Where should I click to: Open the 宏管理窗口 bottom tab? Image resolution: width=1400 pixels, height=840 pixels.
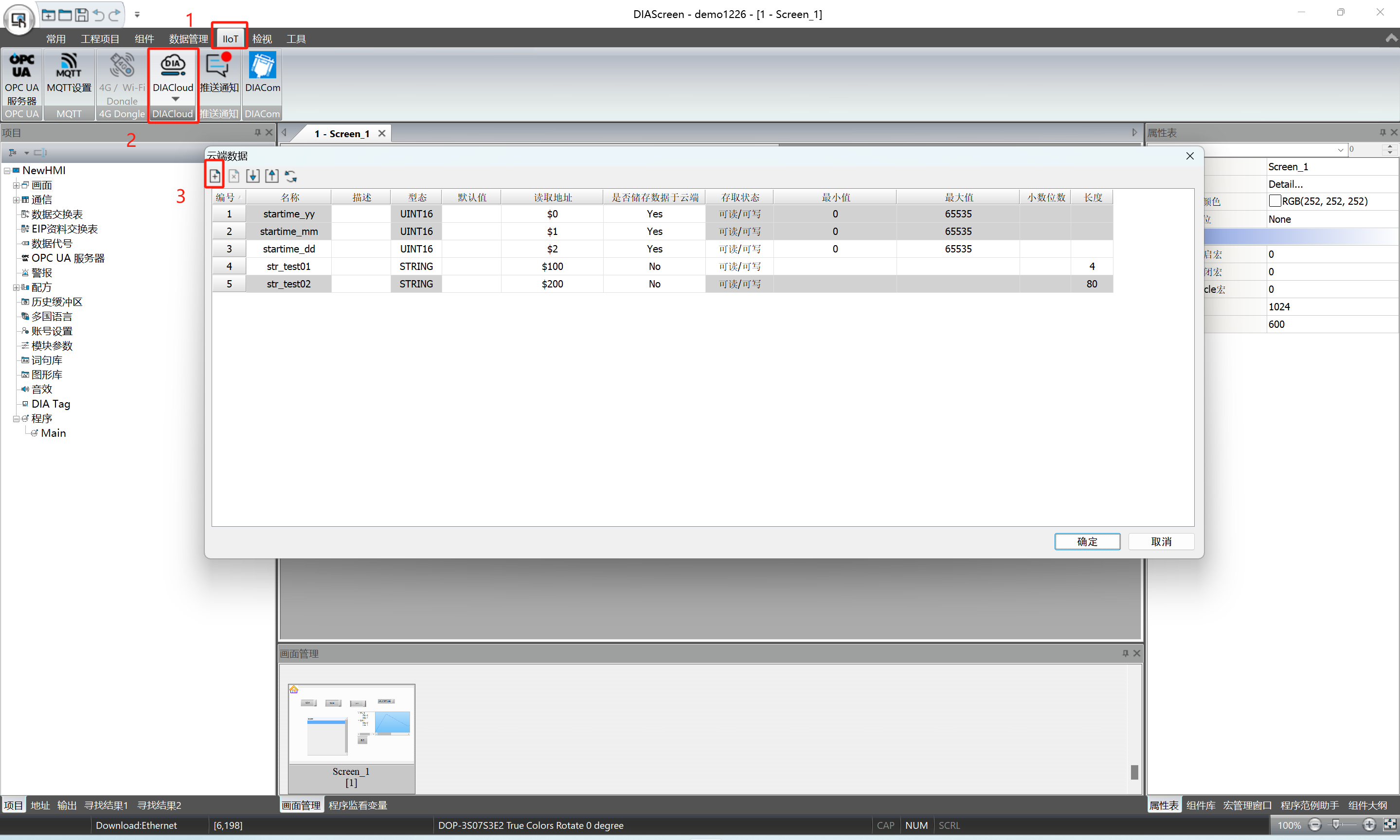(1247, 805)
